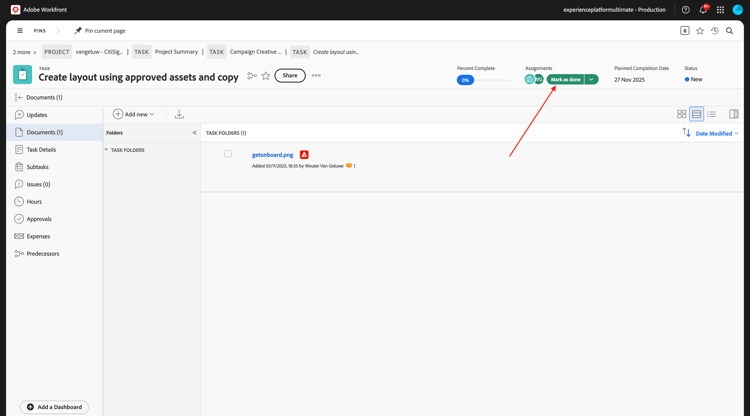Click the assignee avatars

pos(534,79)
